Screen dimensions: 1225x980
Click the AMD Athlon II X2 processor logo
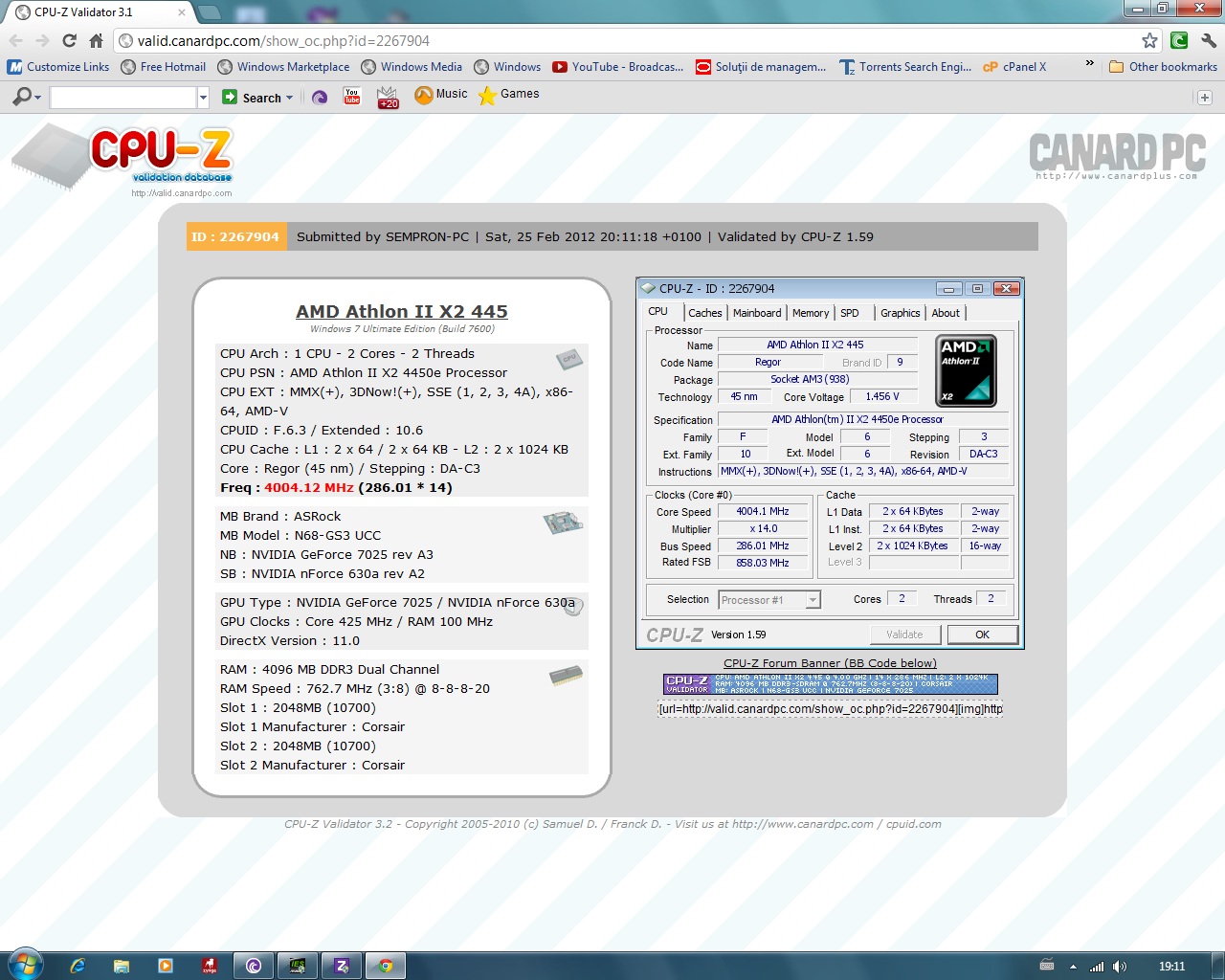click(x=966, y=371)
